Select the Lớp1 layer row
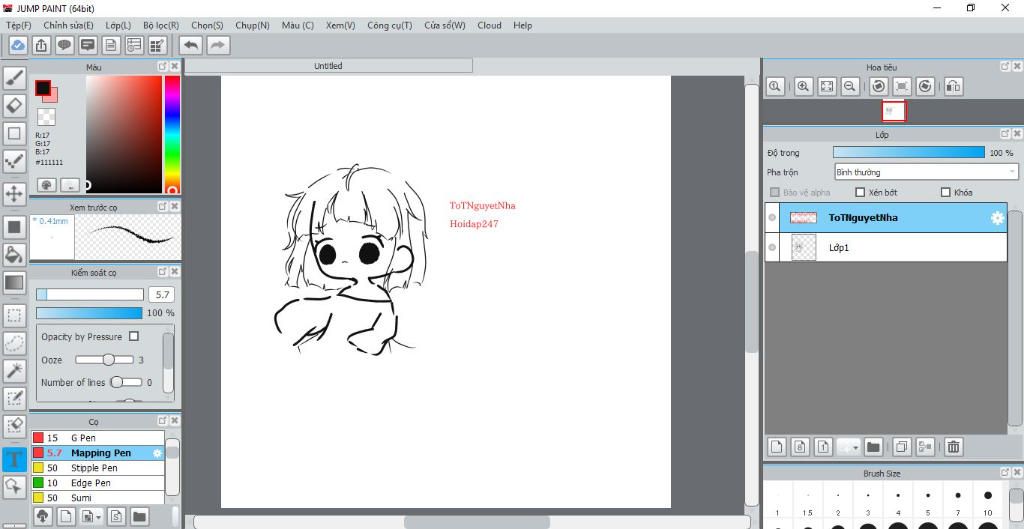This screenshot has height=529, width=1024. [886, 248]
